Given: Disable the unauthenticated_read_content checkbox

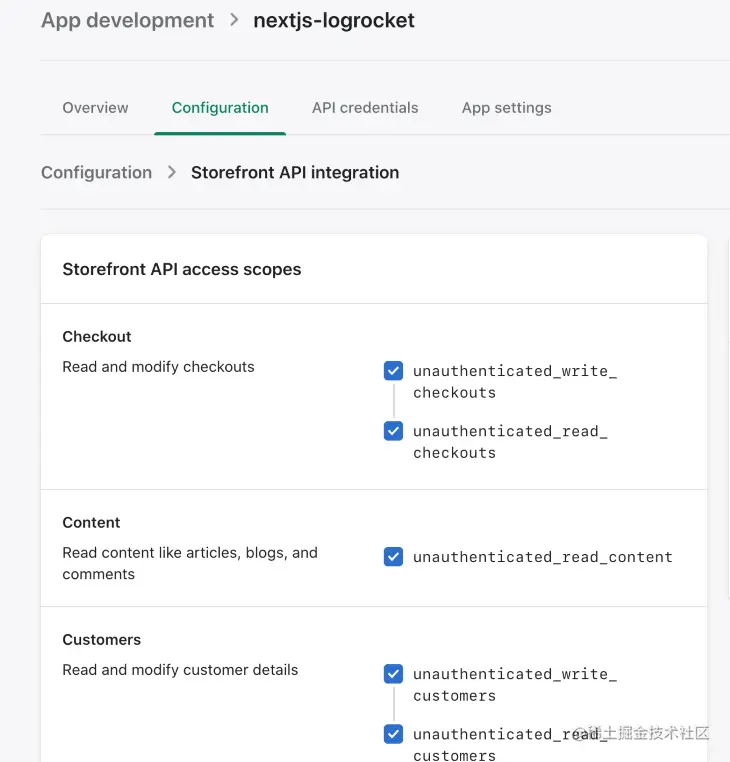Looking at the screenshot, I should [x=393, y=557].
